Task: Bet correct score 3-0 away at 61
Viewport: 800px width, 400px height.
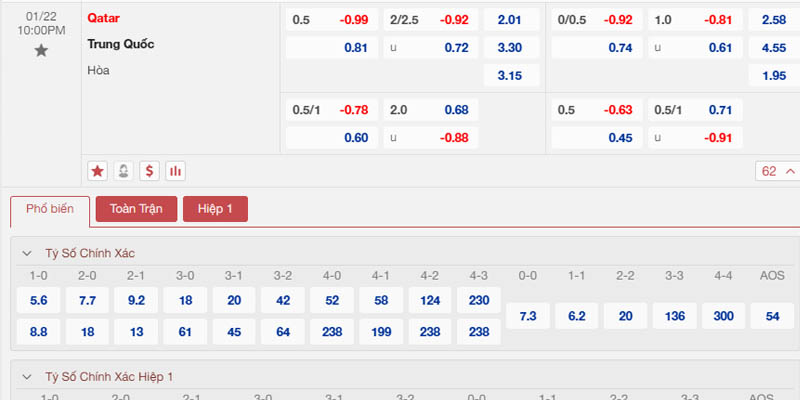Action: click(185, 332)
